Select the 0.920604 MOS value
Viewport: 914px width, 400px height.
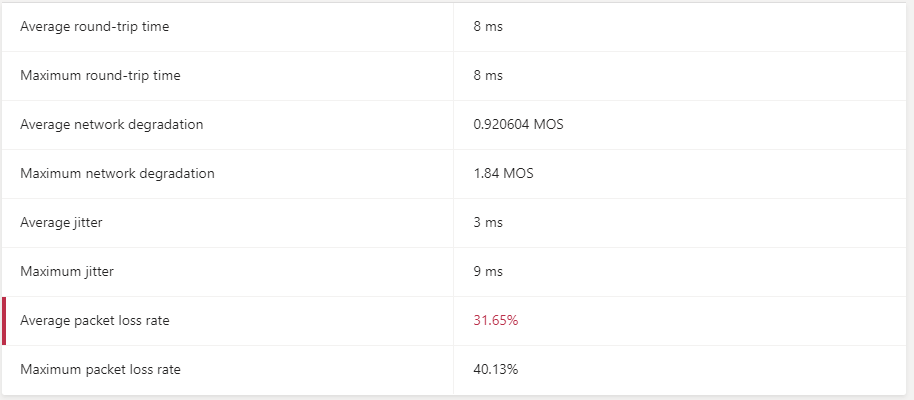coord(519,125)
